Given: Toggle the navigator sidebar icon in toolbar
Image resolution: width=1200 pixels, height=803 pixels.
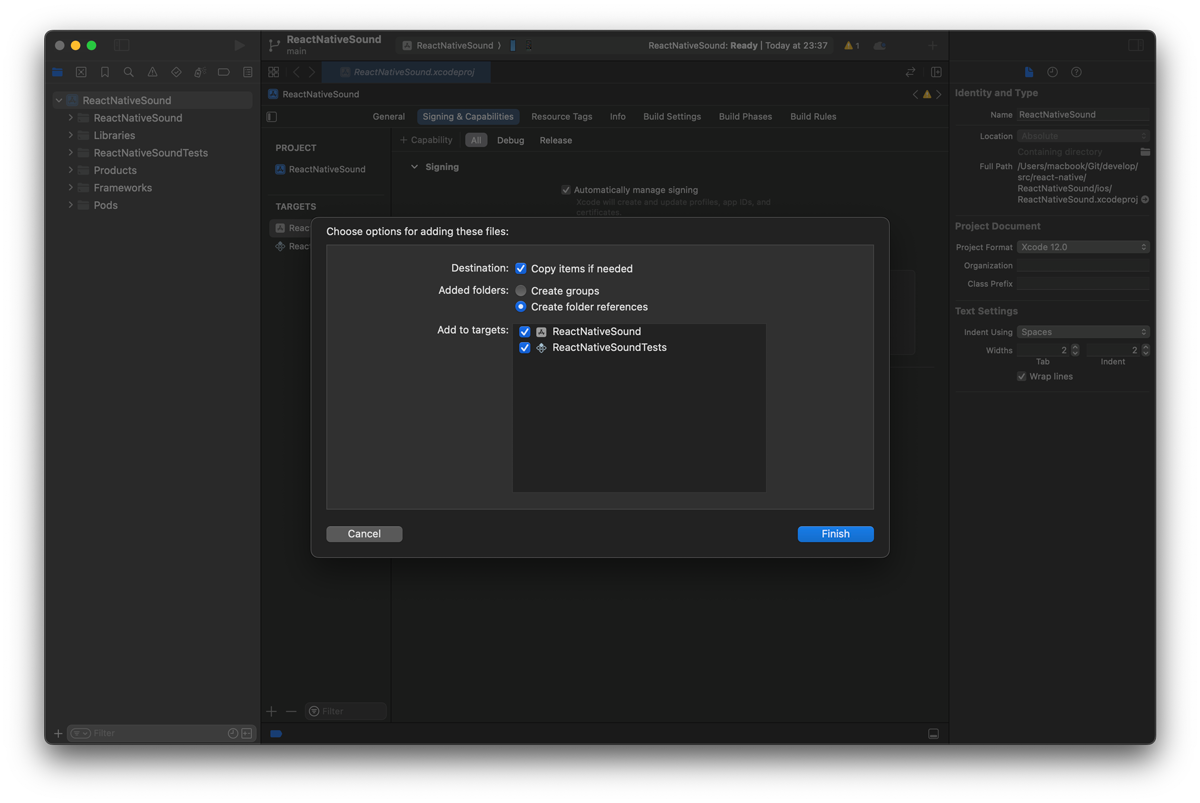Looking at the screenshot, I should click(122, 45).
